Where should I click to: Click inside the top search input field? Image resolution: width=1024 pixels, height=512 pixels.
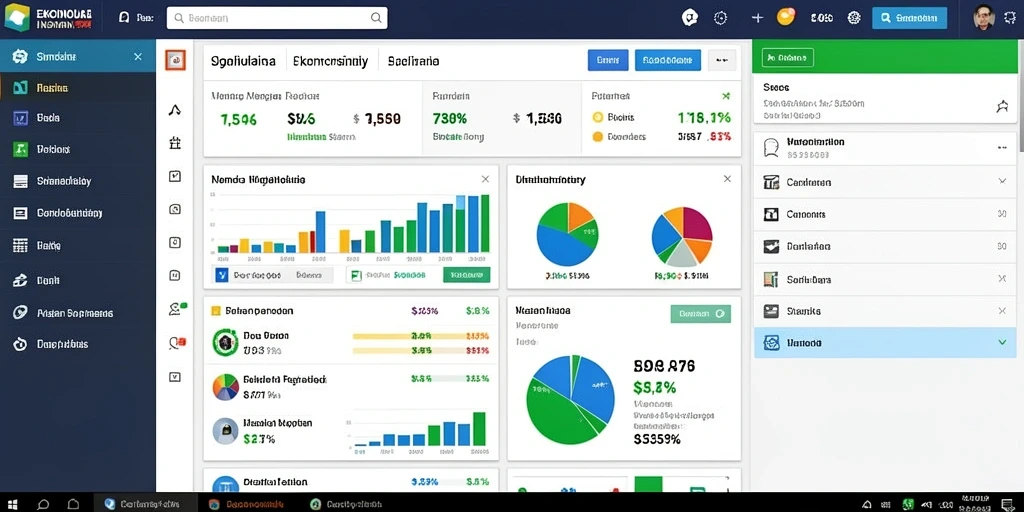coord(277,18)
